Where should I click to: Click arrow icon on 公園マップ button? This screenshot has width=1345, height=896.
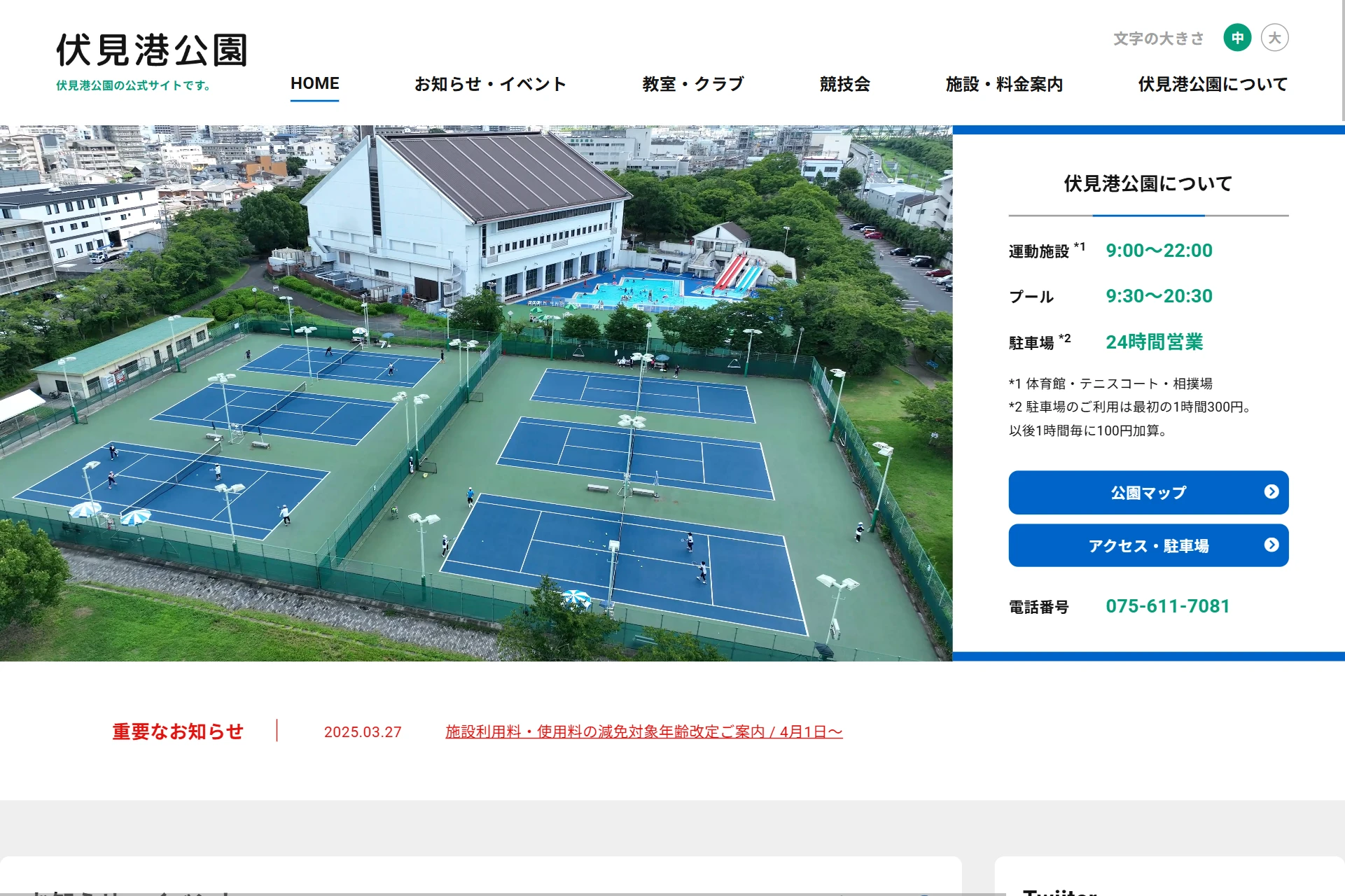(x=1271, y=492)
